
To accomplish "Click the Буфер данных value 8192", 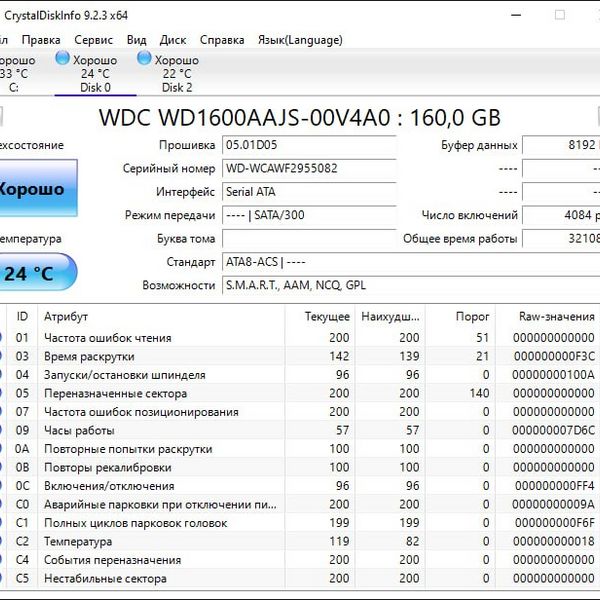I will click(561, 145).
